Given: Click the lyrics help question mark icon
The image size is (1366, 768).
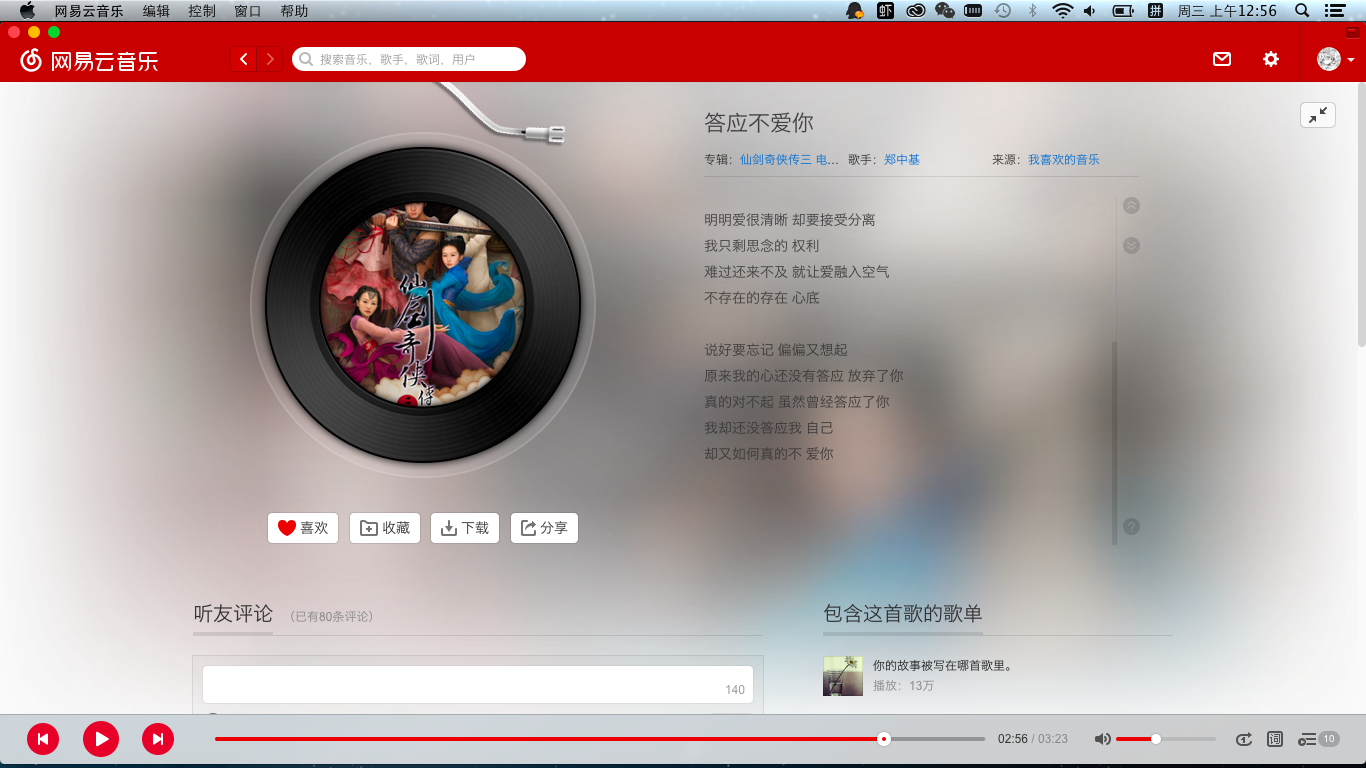Looking at the screenshot, I should [1131, 526].
